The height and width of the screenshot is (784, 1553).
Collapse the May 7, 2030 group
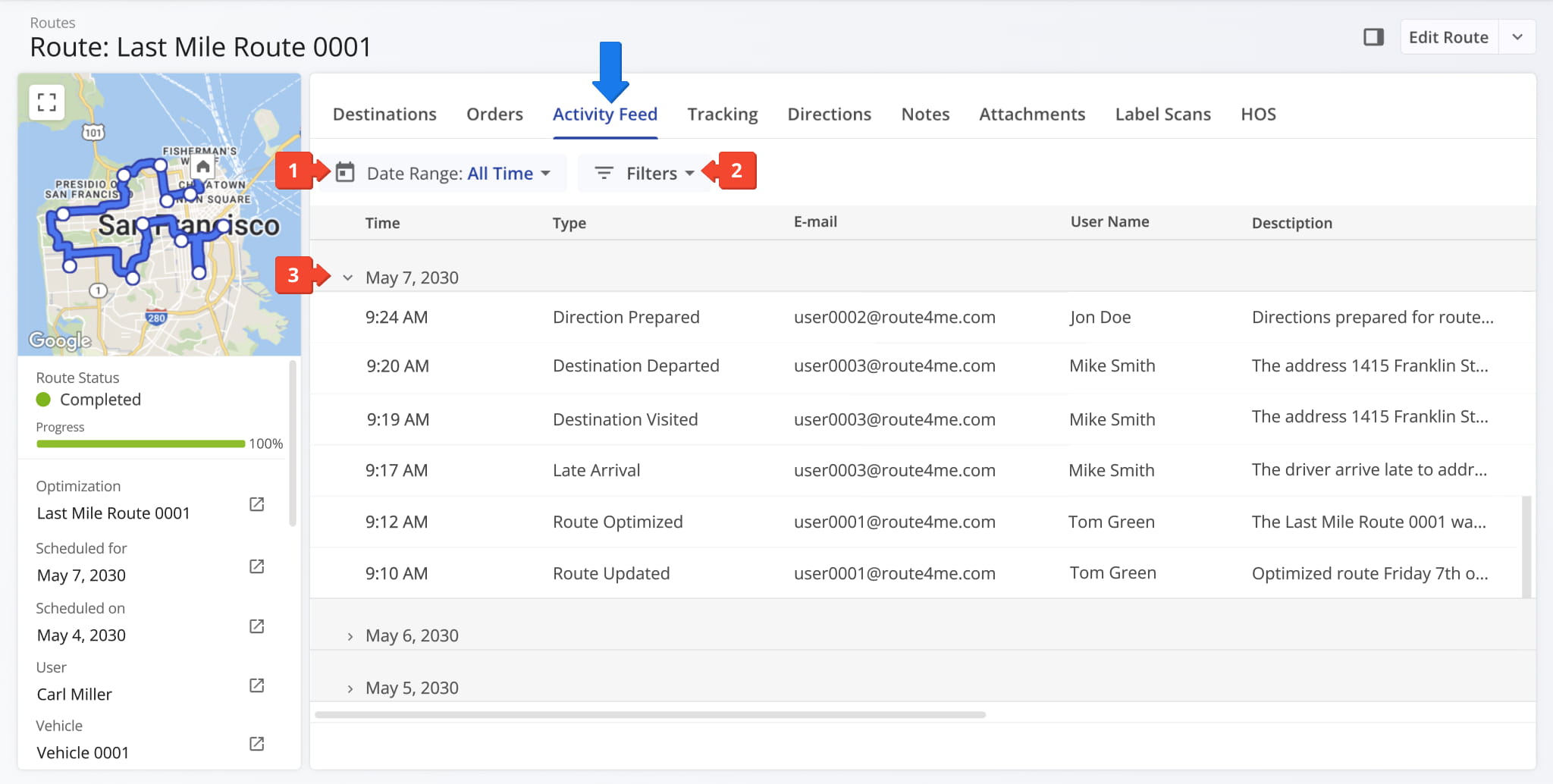point(348,278)
